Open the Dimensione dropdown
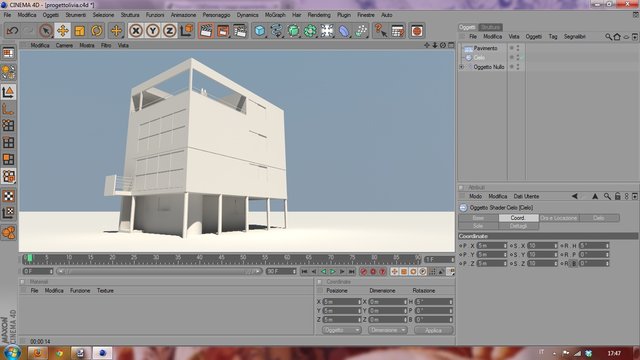This screenshot has width=640, height=360. point(387,330)
